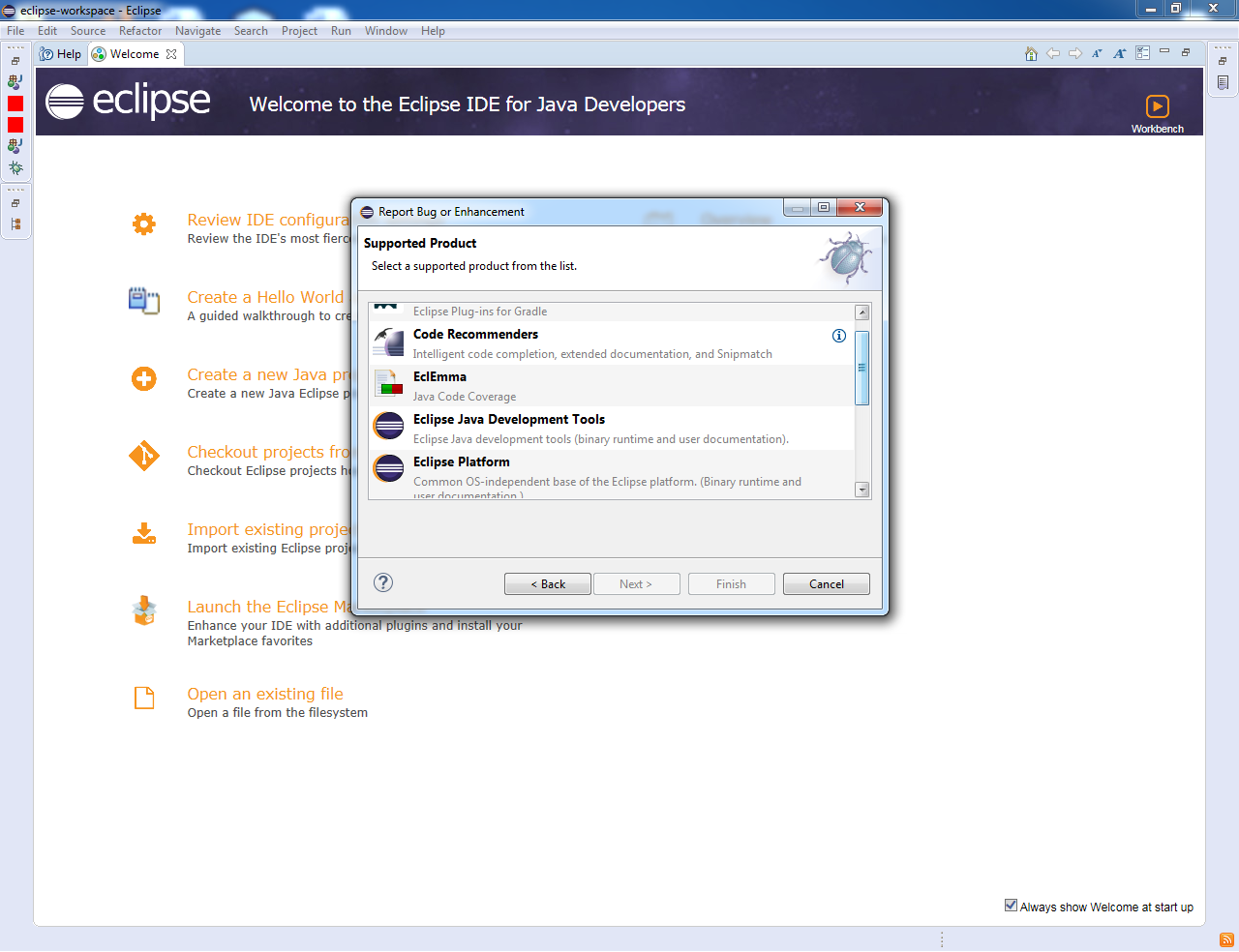Switch to the Help view tab
The width and height of the screenshot is (1239, 952).
pyautogui.click(x=61, y=54)
